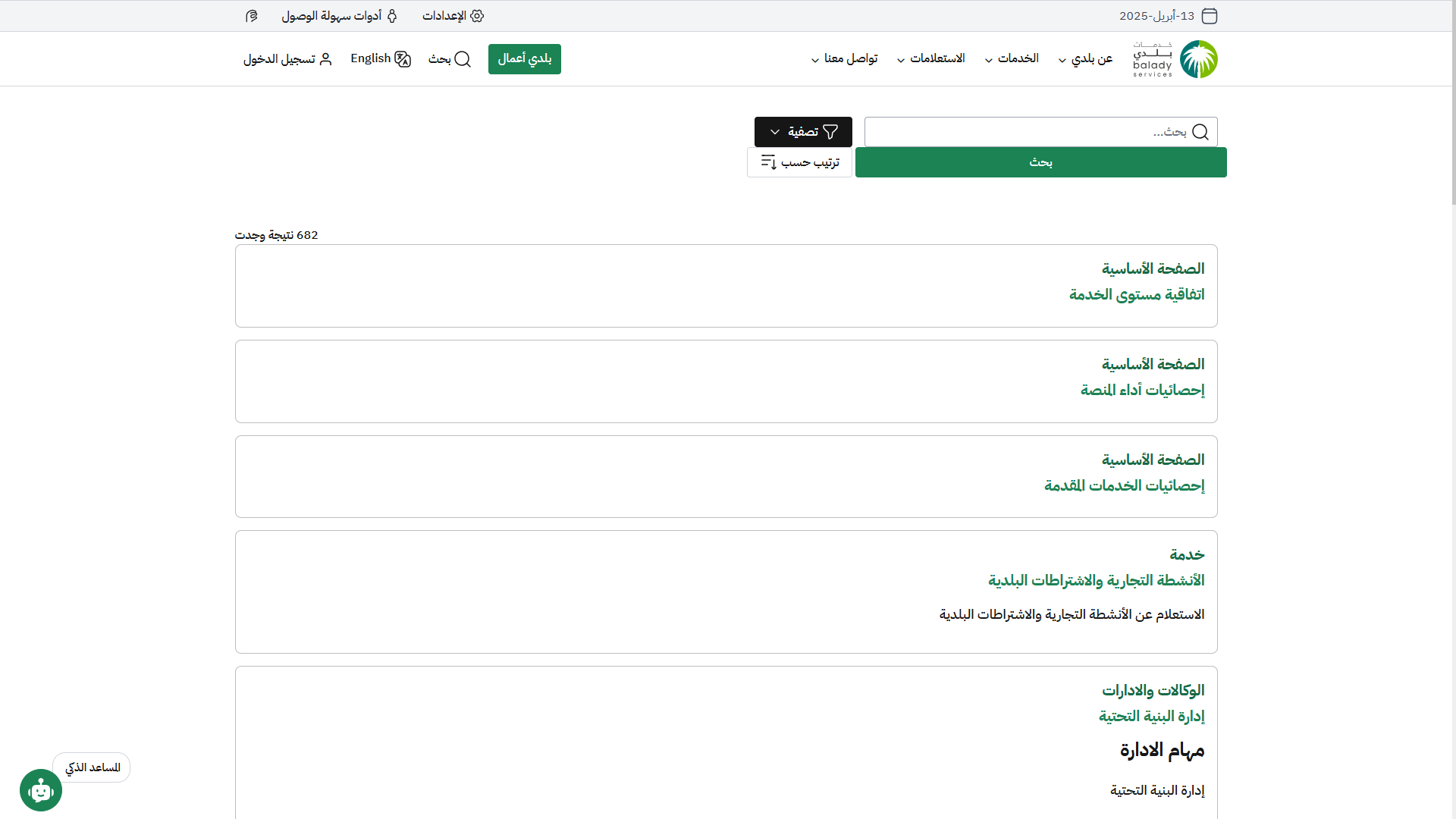Open the الاستعلامات menu
The width and height of the screenshot is (1456, 819).
click(x=931, y=59)
